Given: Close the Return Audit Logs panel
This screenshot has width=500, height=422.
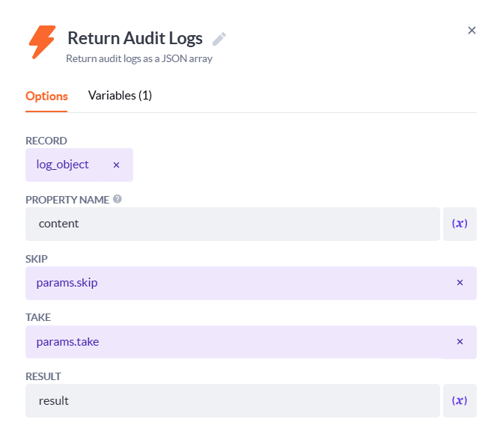Looking at the screenshot, I should point(471,31).
